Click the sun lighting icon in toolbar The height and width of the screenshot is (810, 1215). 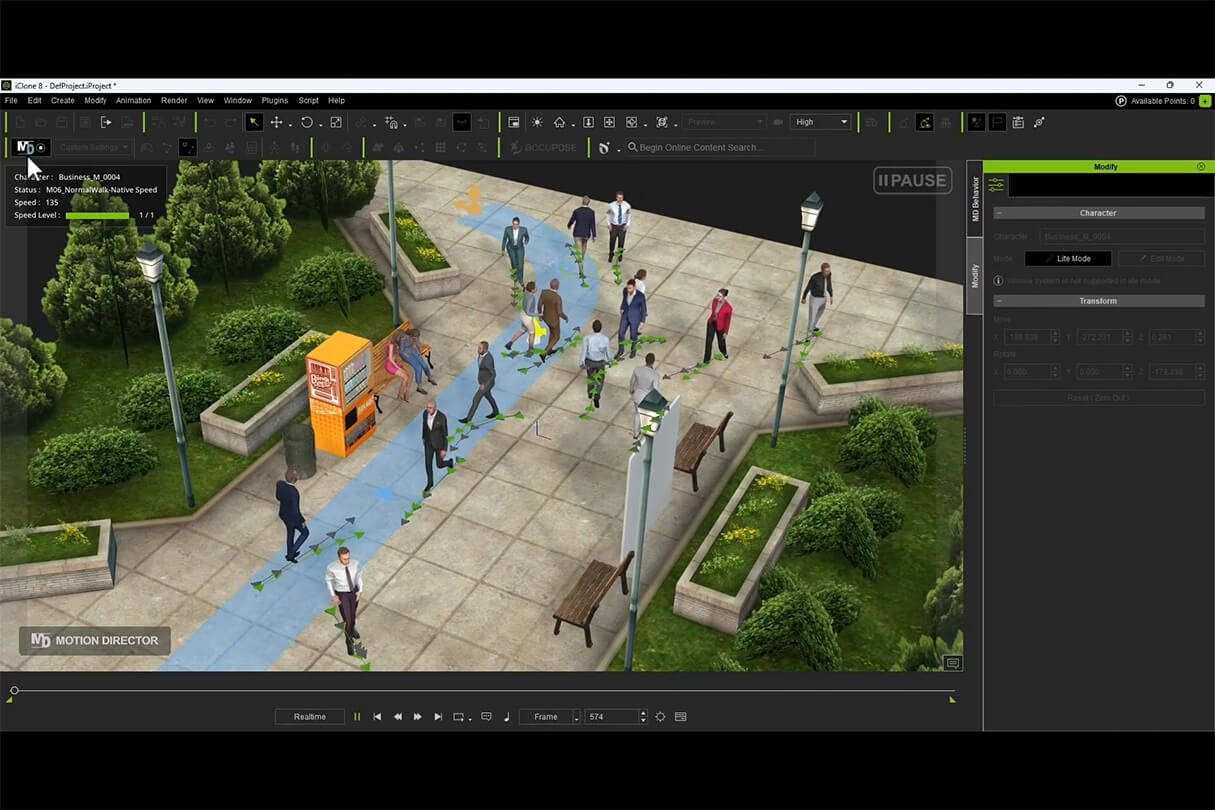[537, 122]
